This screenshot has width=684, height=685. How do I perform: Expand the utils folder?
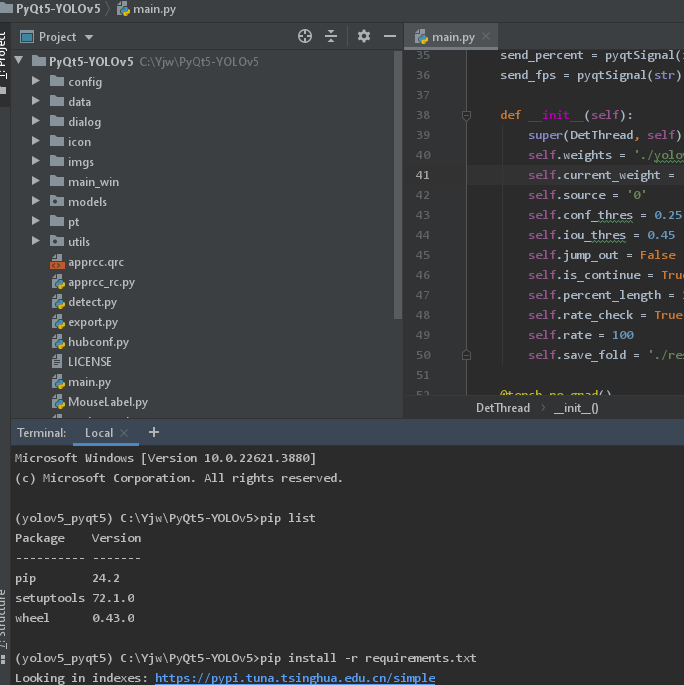(36, 241)
